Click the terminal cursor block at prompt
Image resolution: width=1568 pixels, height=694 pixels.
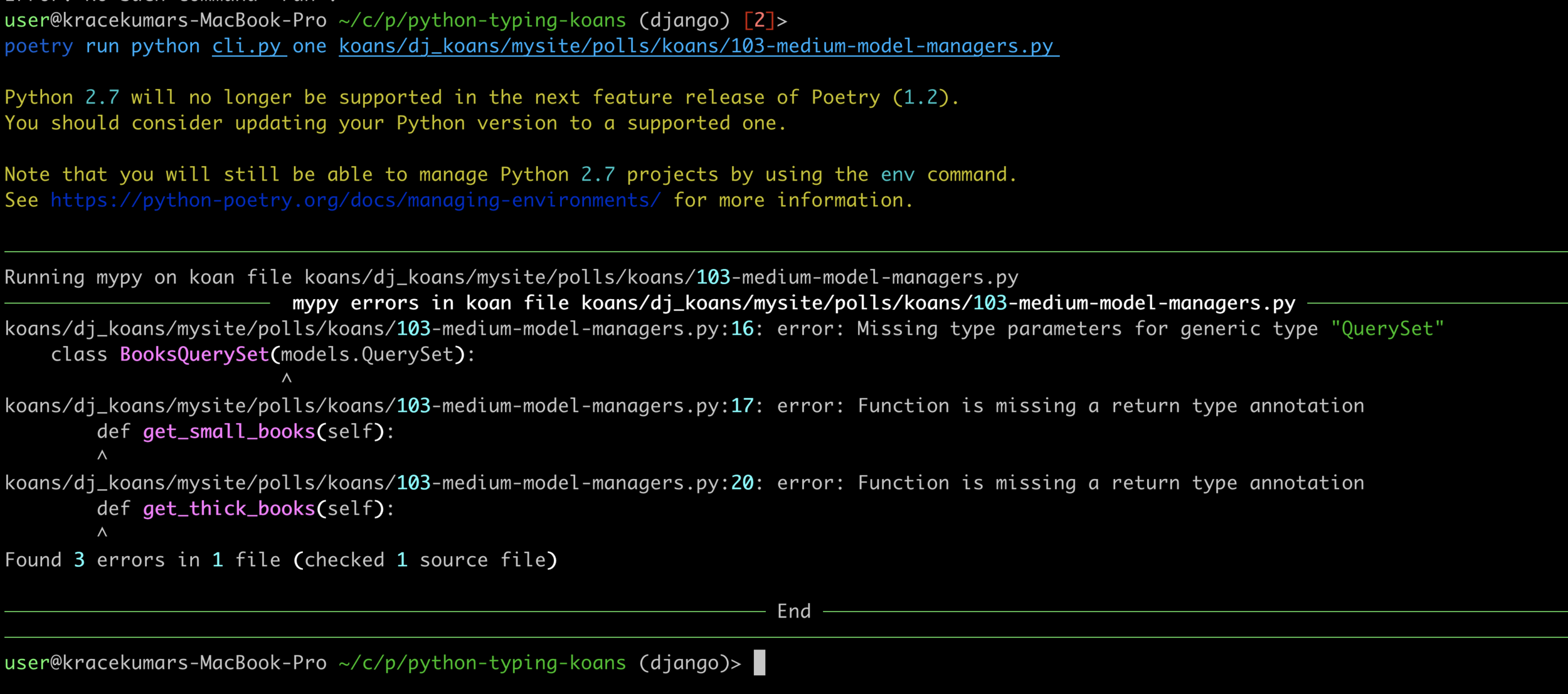(x=759, y=663)
